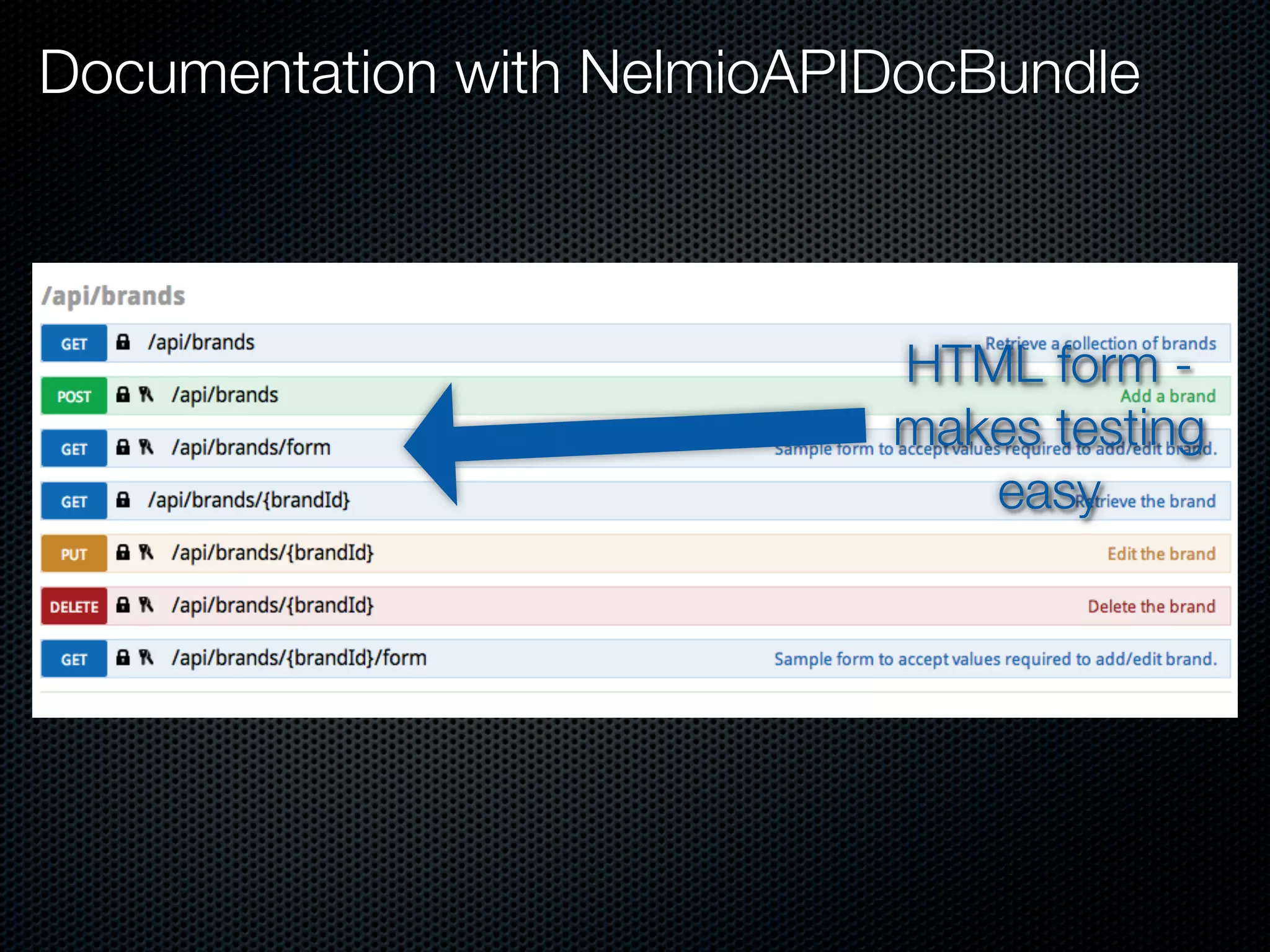Click lock icon on /api/brands/form row
The image size is (1270, 952).
click(123, 447)
